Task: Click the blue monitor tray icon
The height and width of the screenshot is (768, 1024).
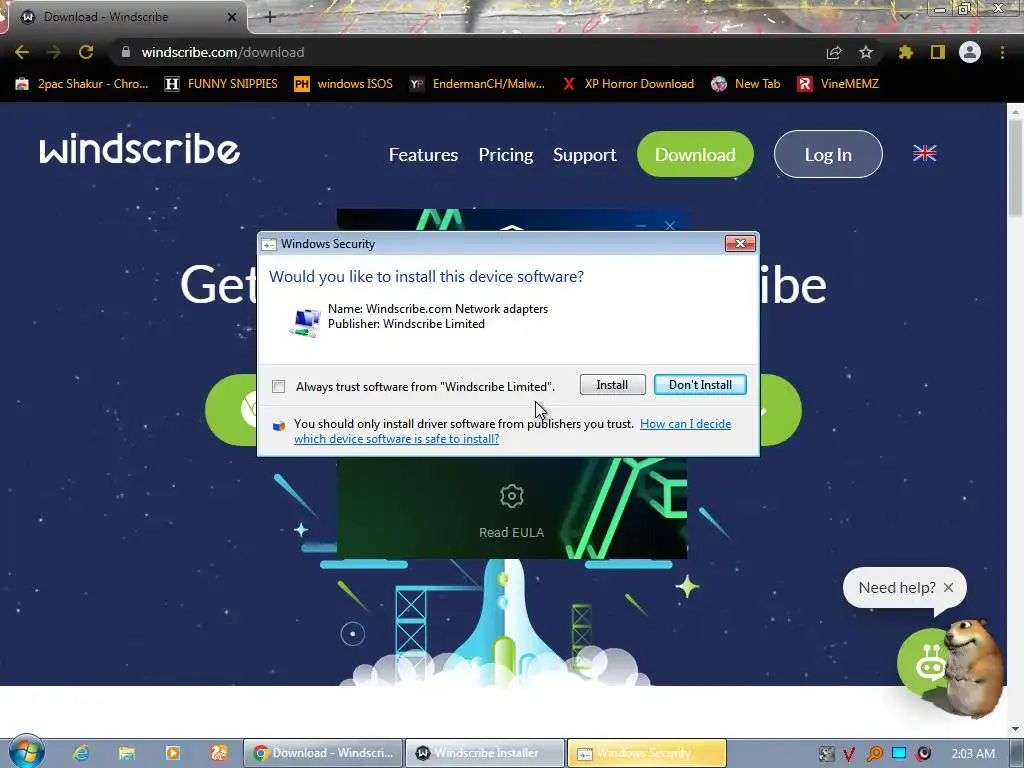Action: click(899, 753)
